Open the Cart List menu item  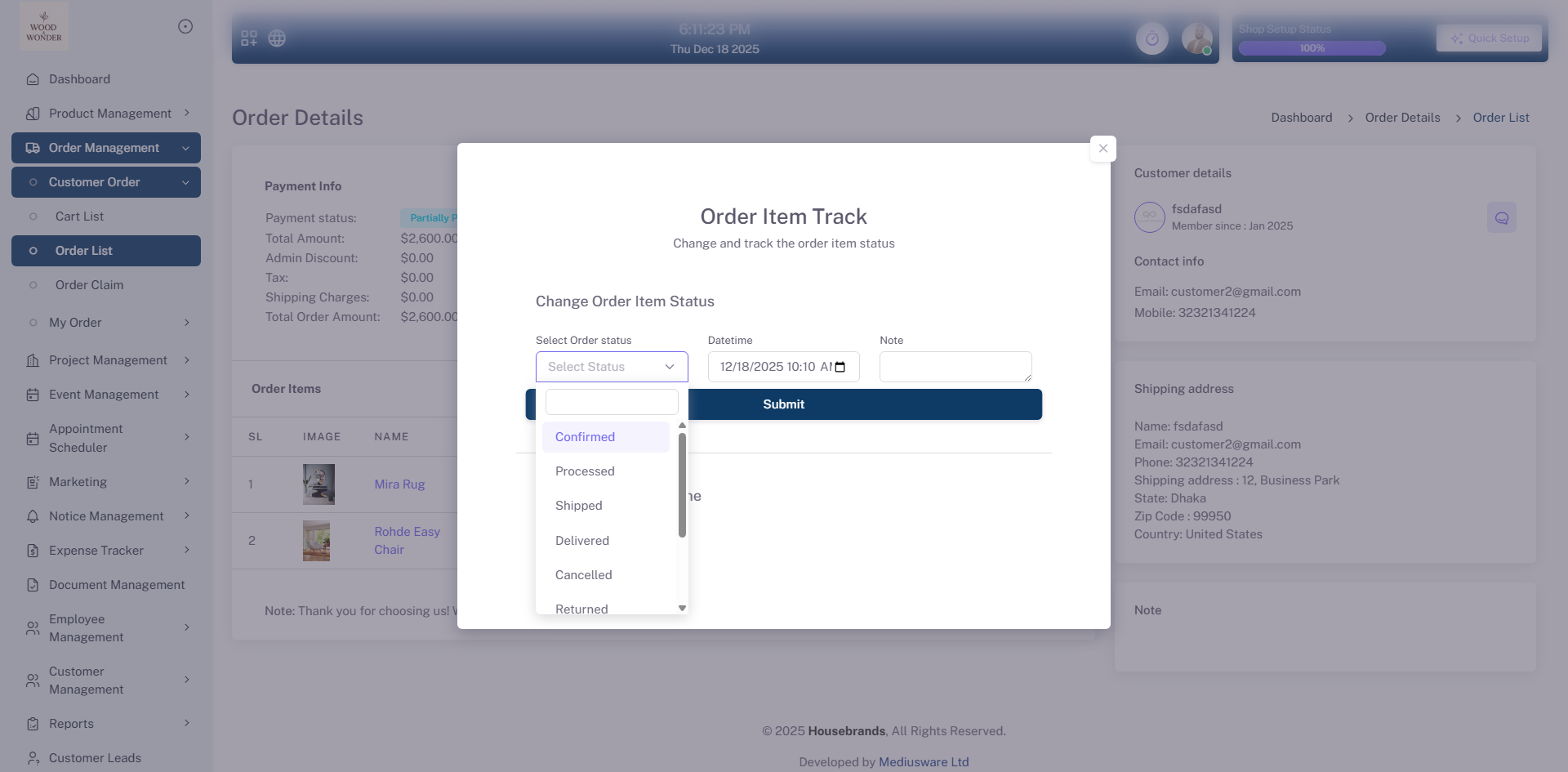pyautogui.click(x=79, y=216)
